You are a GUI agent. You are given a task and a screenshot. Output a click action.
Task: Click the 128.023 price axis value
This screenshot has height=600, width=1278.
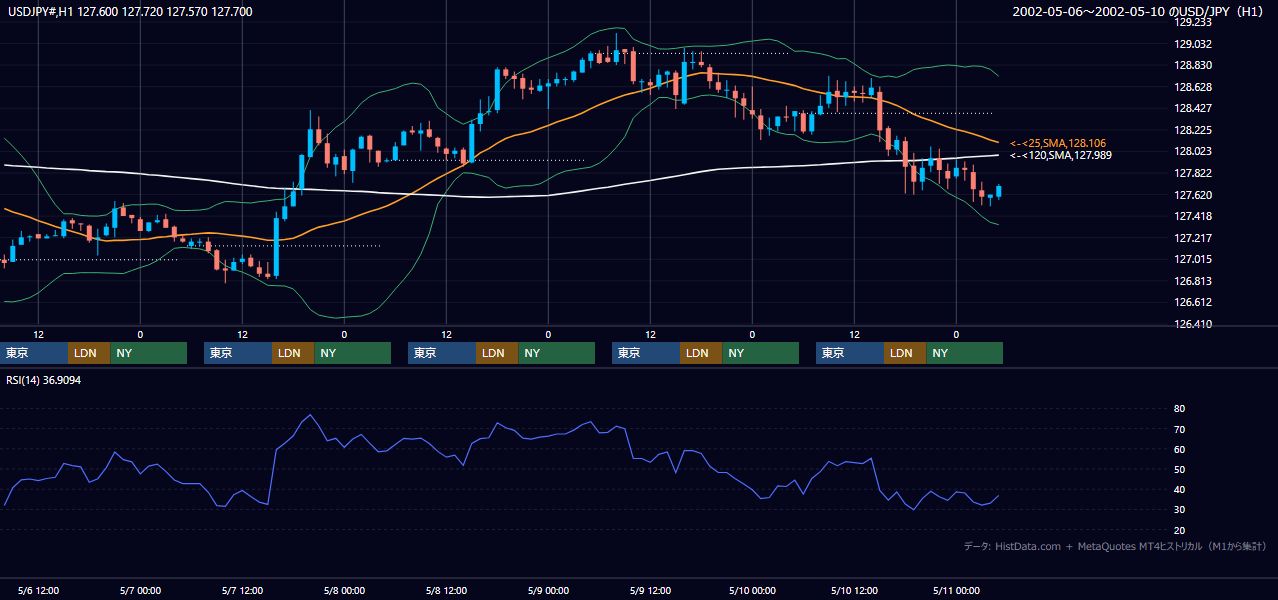point(1194,151)
